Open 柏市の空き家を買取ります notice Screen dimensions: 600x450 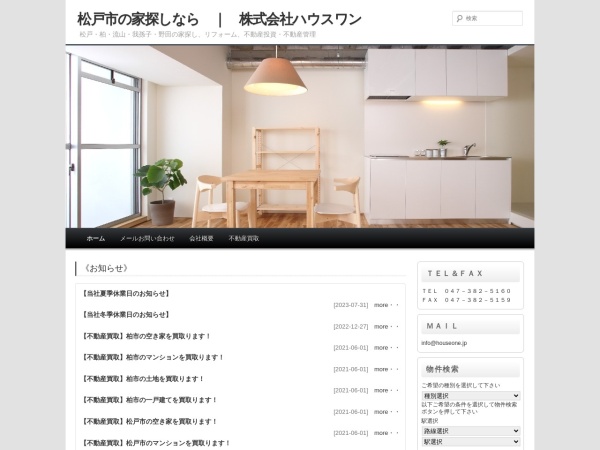coord(146,336)
